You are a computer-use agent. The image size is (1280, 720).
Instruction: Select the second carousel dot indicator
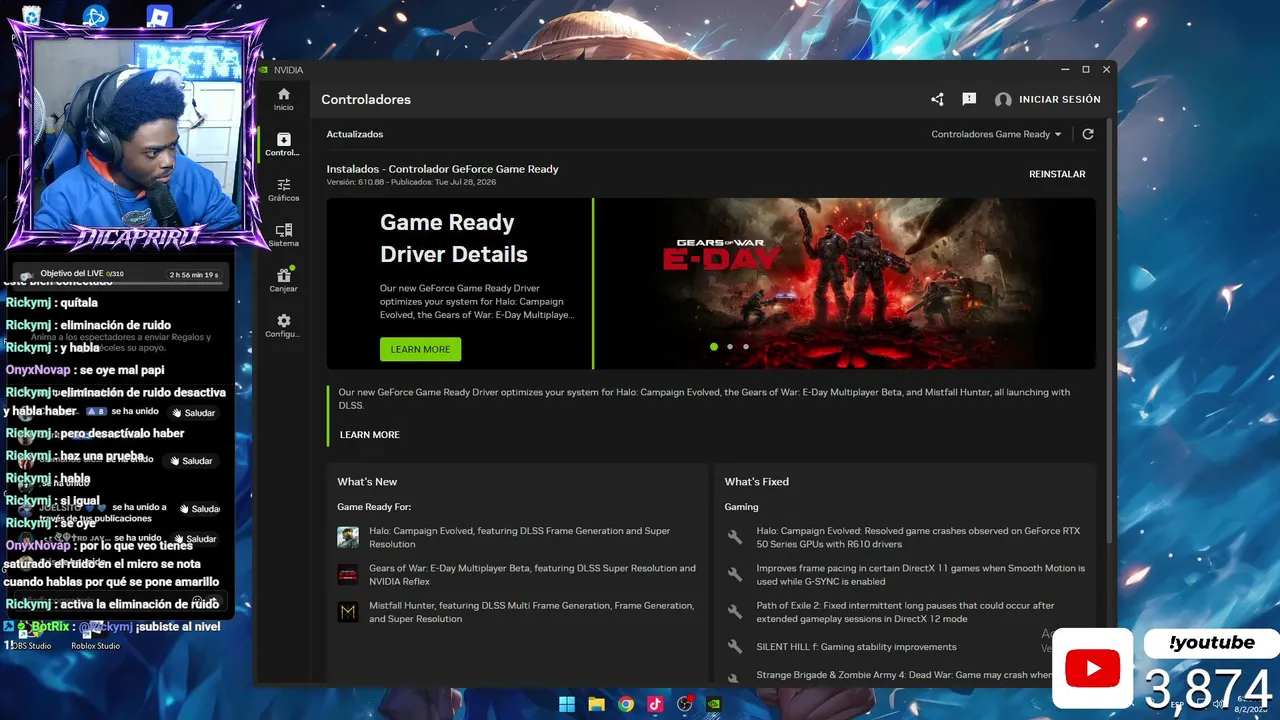(x=730, y=347)
